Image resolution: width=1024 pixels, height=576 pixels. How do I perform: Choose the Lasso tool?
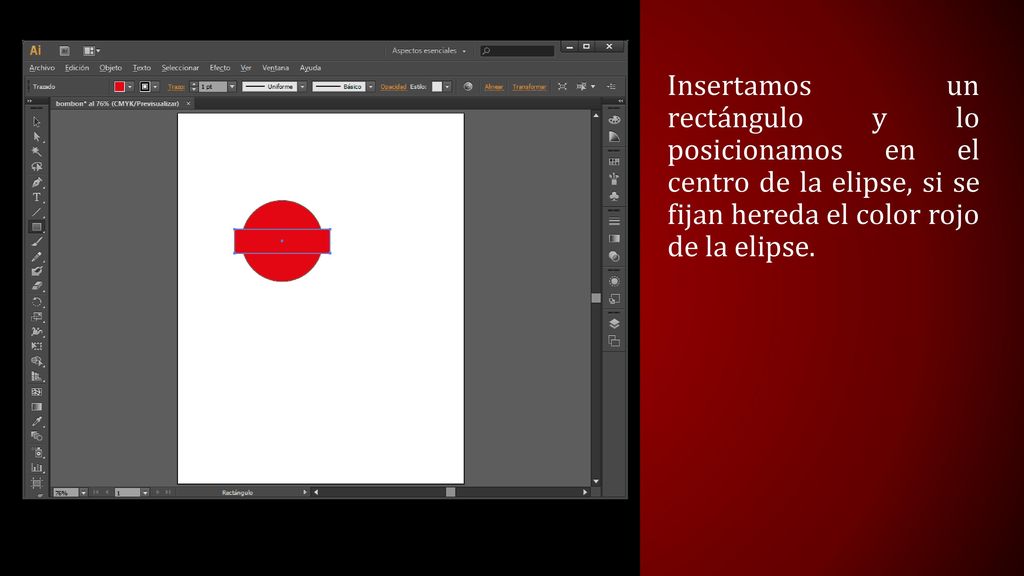coord(37,167)
